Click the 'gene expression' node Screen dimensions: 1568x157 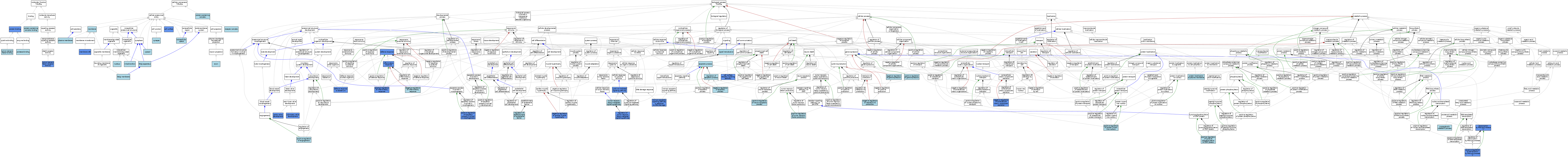click(x=852, y=52)
